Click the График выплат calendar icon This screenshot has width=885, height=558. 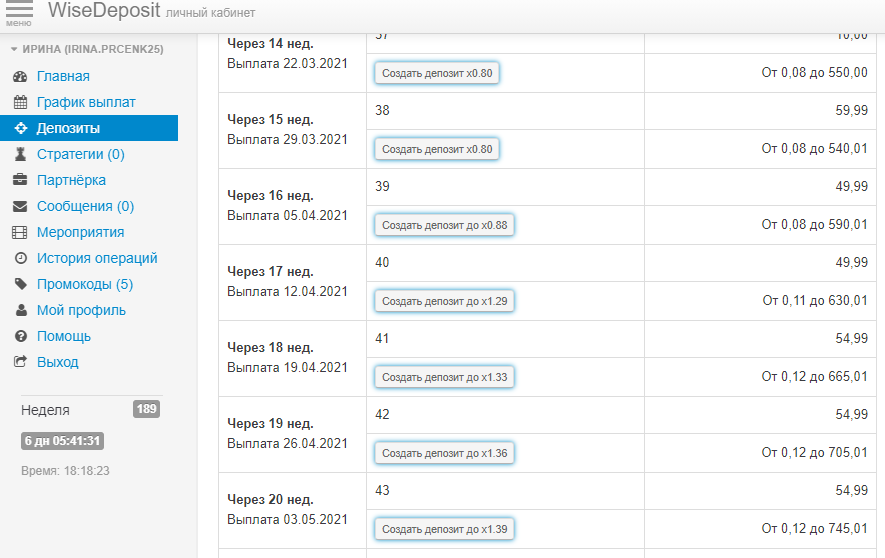[19, 102]
